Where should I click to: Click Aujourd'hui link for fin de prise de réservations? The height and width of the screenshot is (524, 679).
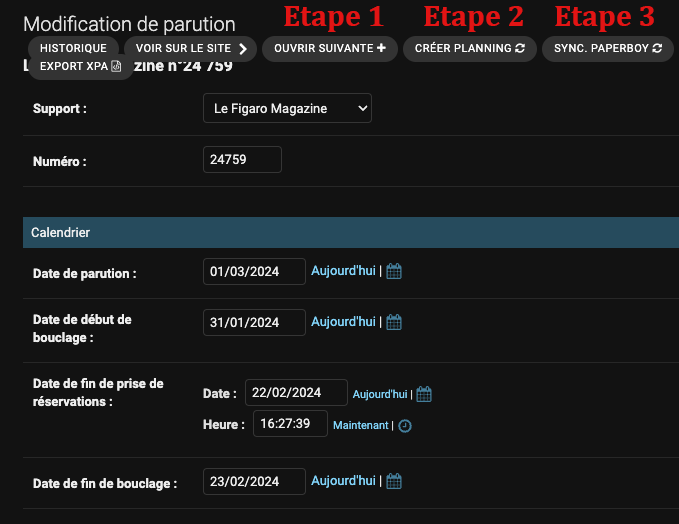380,395
